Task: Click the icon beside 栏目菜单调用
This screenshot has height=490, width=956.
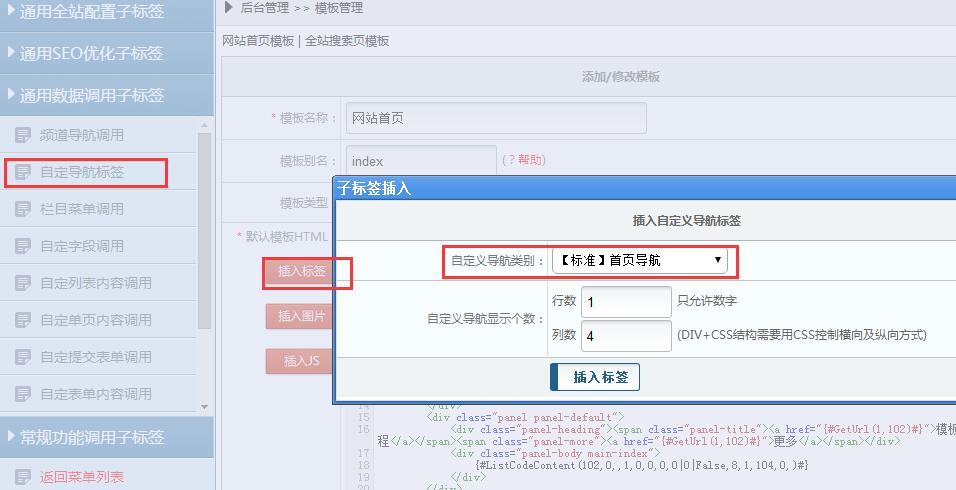Action: pos(22,209)
